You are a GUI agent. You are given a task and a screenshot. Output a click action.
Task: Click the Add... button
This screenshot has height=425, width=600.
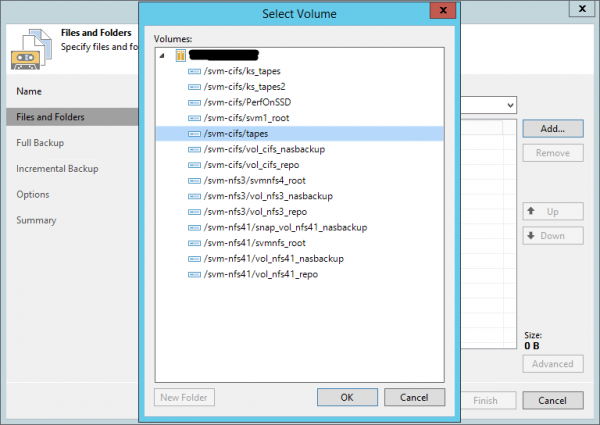[552, 129]
